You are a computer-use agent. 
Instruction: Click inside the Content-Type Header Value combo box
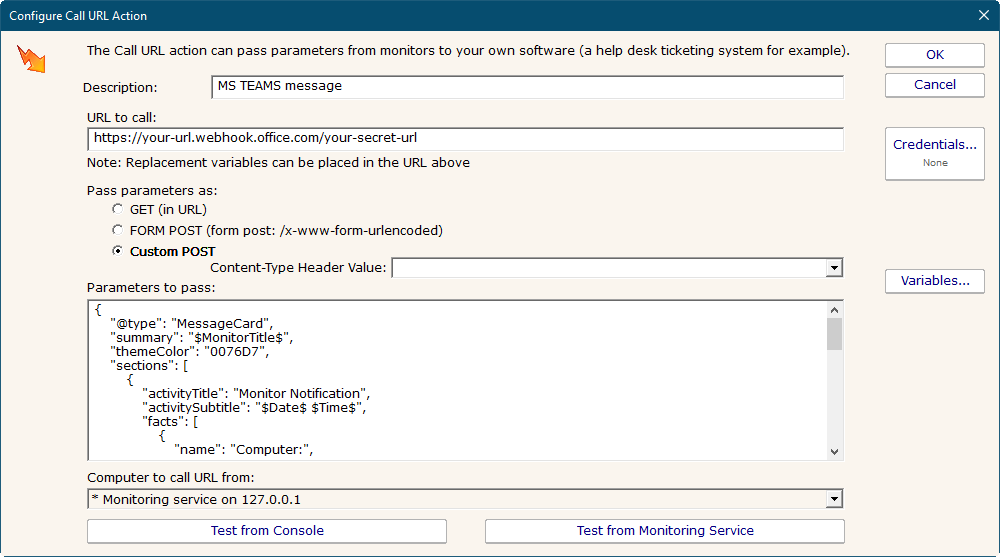coord(608,268)
